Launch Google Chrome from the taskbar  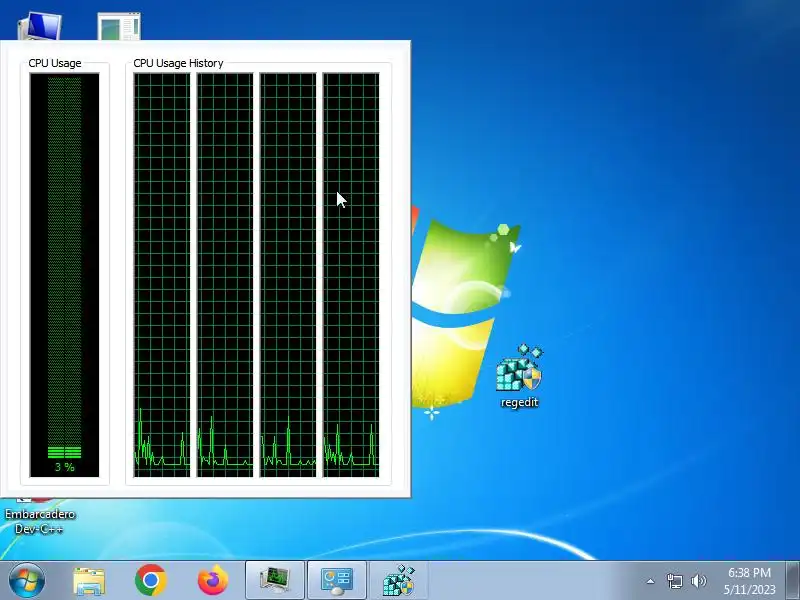151,581
